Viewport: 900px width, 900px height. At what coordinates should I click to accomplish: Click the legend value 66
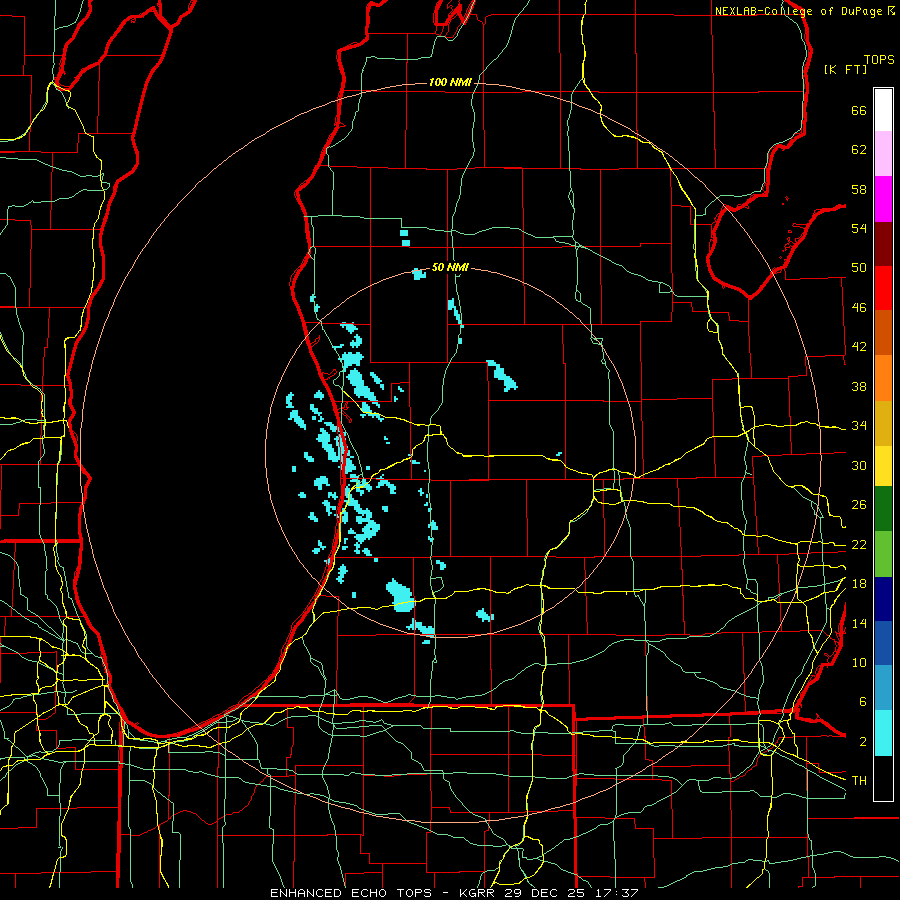859,110
